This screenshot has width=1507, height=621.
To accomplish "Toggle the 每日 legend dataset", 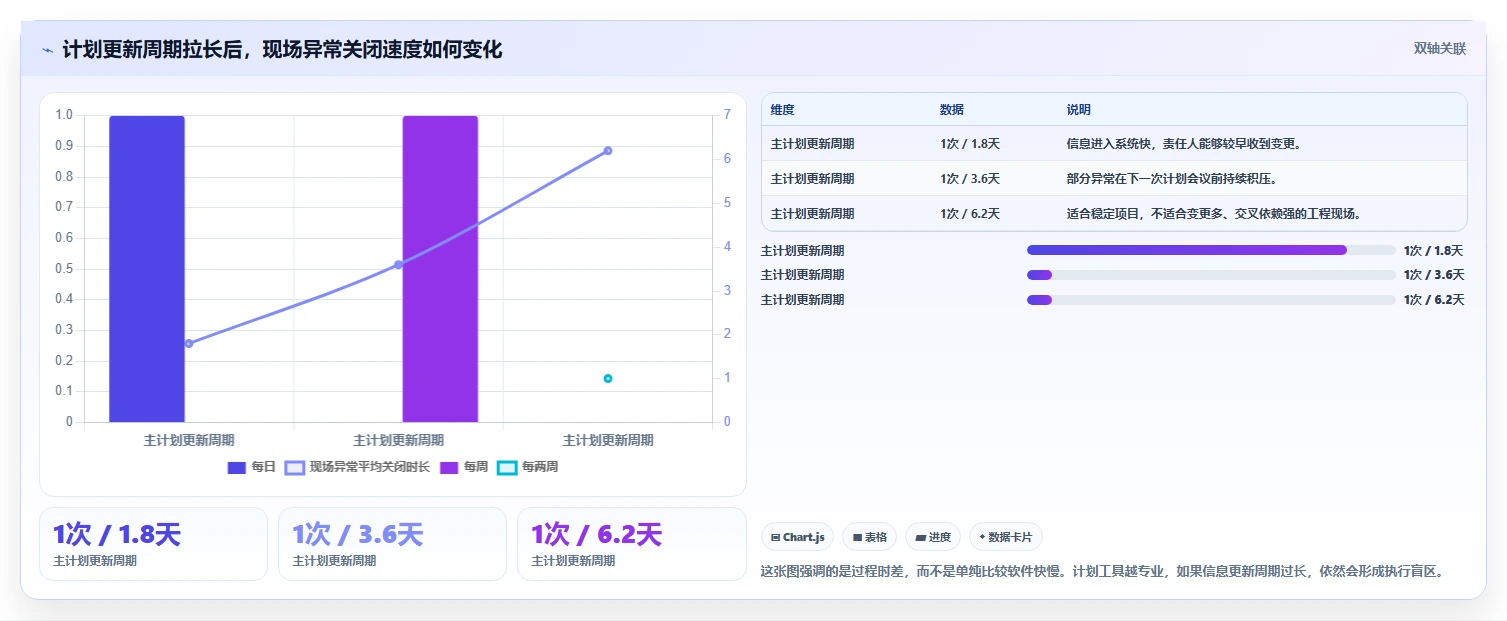I will pyautogui.click(x=251, y=467).
